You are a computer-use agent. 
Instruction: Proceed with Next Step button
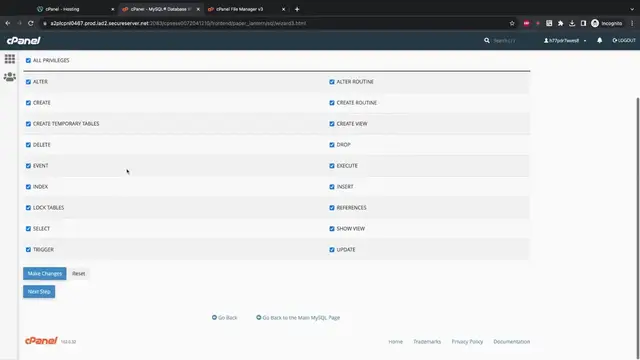point(39,291)
